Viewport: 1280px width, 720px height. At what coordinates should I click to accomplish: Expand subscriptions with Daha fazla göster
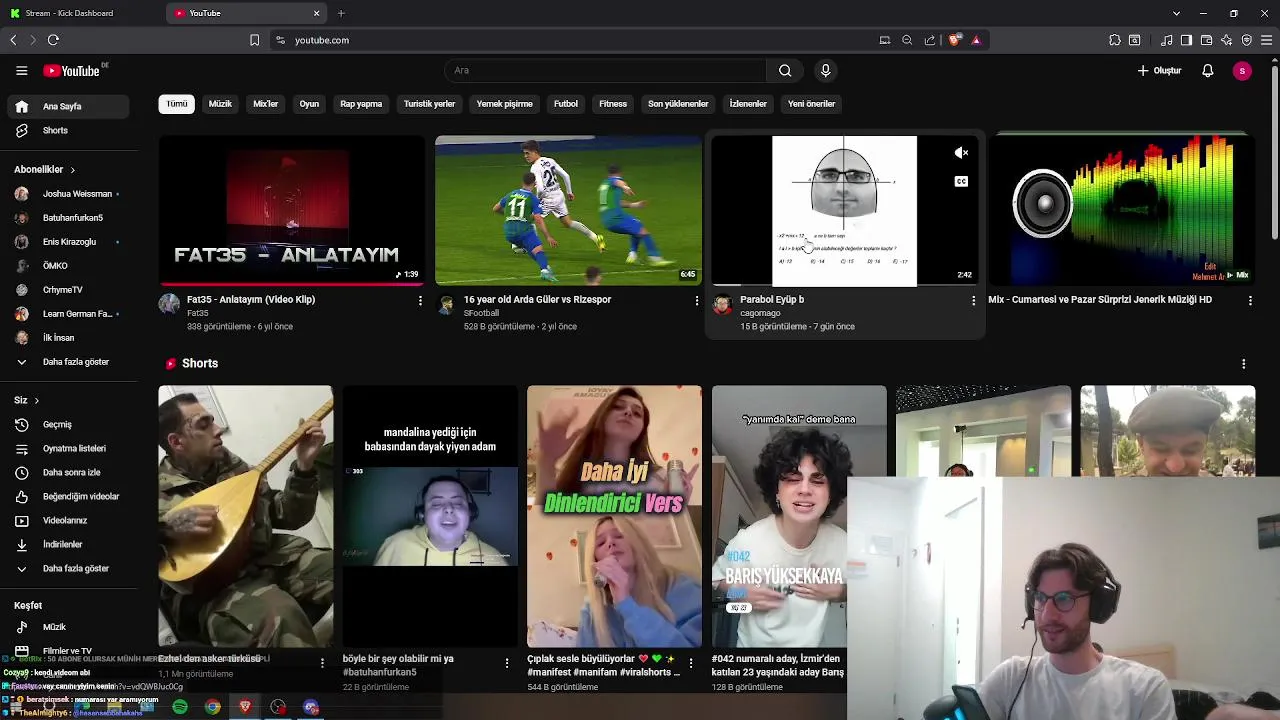point(68,362)
